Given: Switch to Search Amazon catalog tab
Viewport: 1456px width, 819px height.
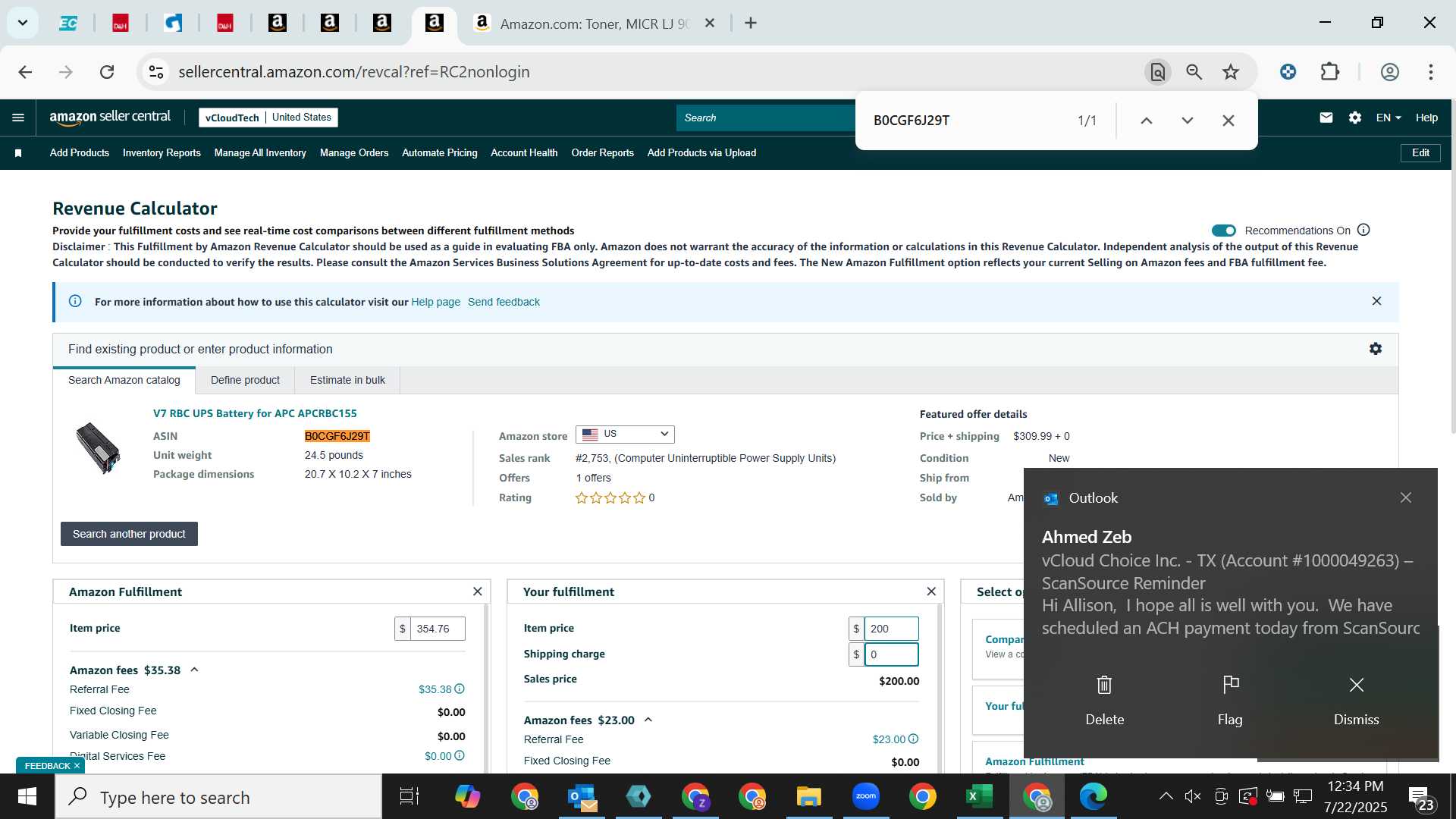Looking at the screenshot, I should pyautogui.click(x=124, y=380).
